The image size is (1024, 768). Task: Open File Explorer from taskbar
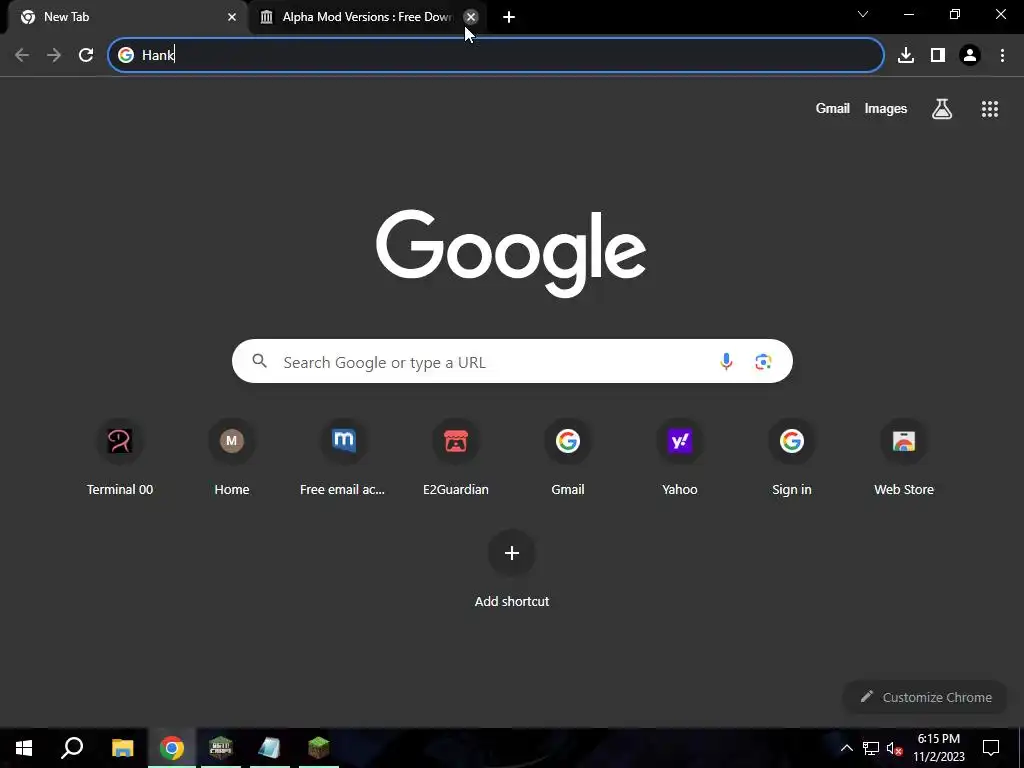[122, 748]
